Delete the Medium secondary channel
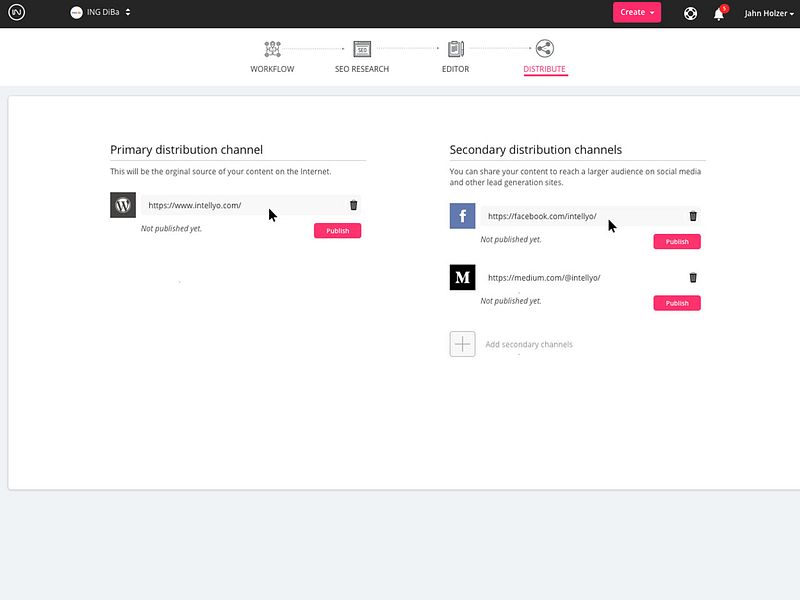 pyautogui.click(x=693, y=278)
